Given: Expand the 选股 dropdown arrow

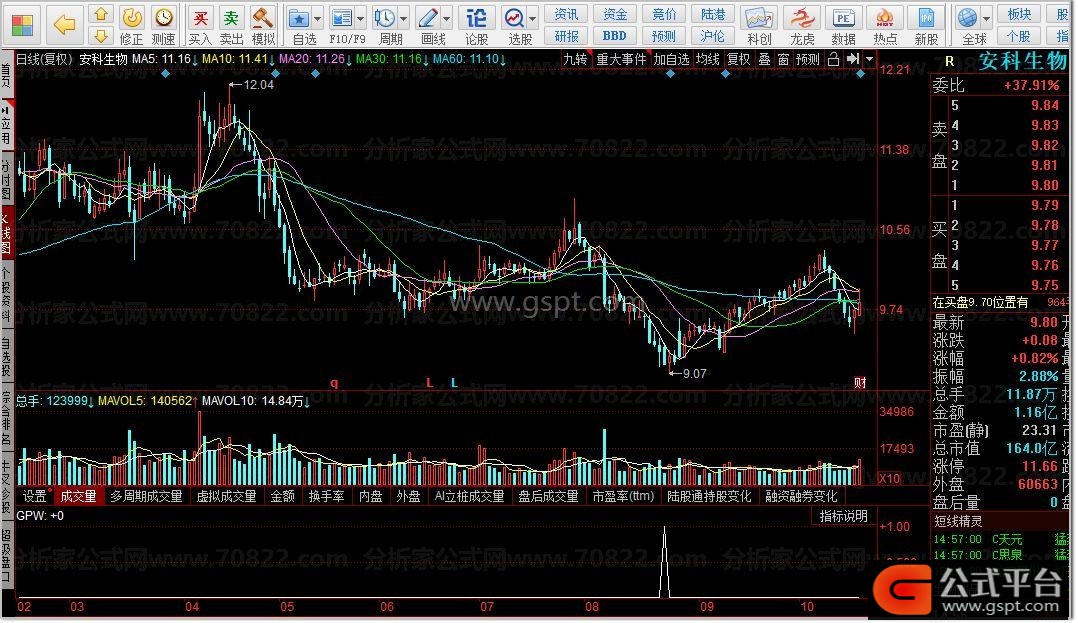Looking at the screenshot, I should point(533,19).
